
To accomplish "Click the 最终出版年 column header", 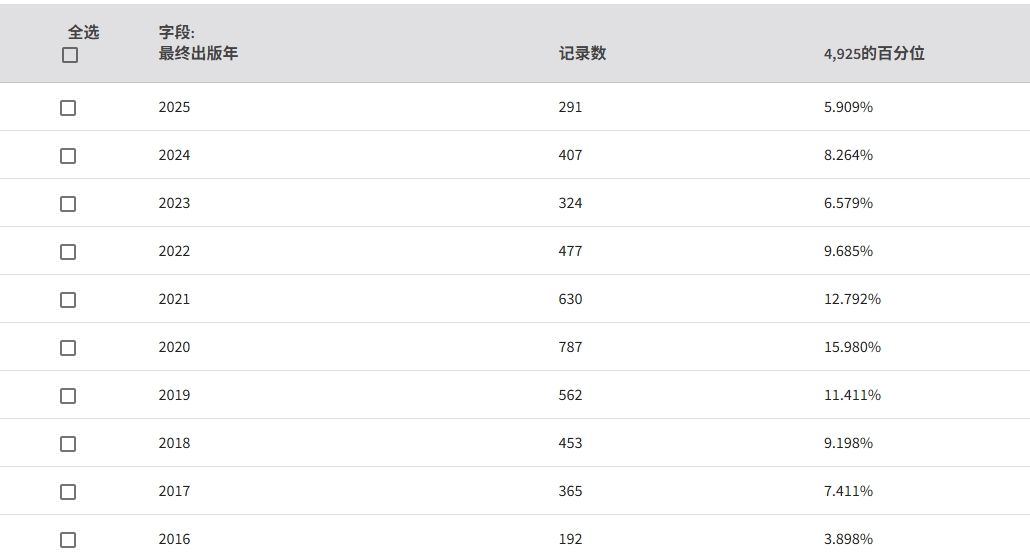I will point(198,54).
